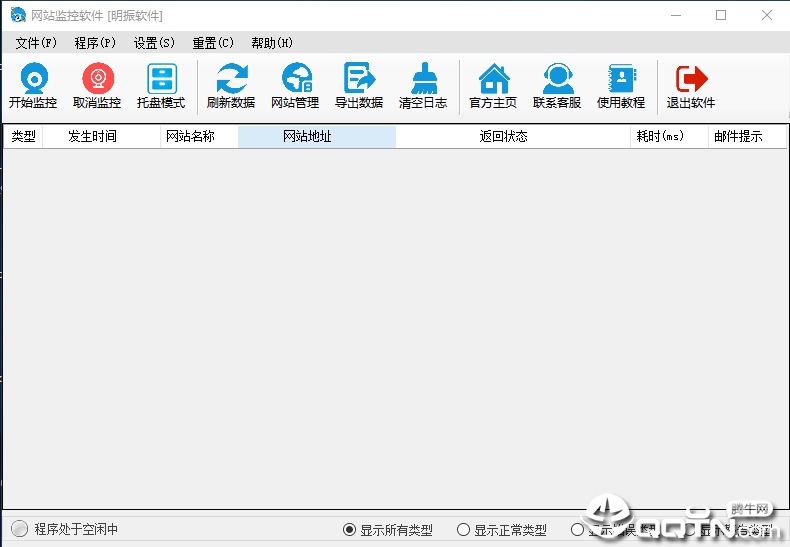The width and height of the screenshot is (790, 547).
Task: Sort by the 网站地址 column header
Action: tap(317, 136)
